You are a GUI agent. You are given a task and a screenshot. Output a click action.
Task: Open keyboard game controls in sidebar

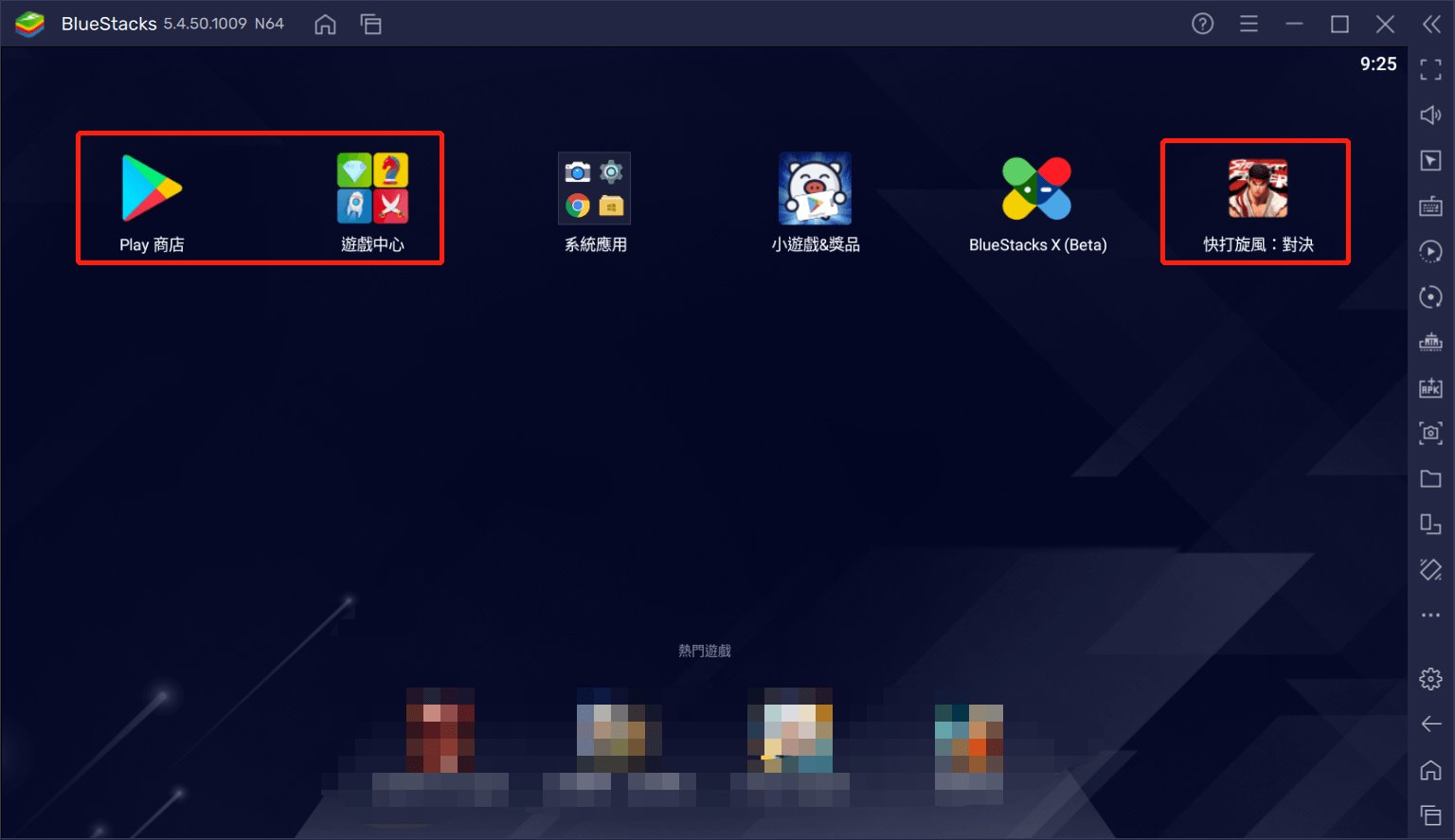[x=1431, y=206]
